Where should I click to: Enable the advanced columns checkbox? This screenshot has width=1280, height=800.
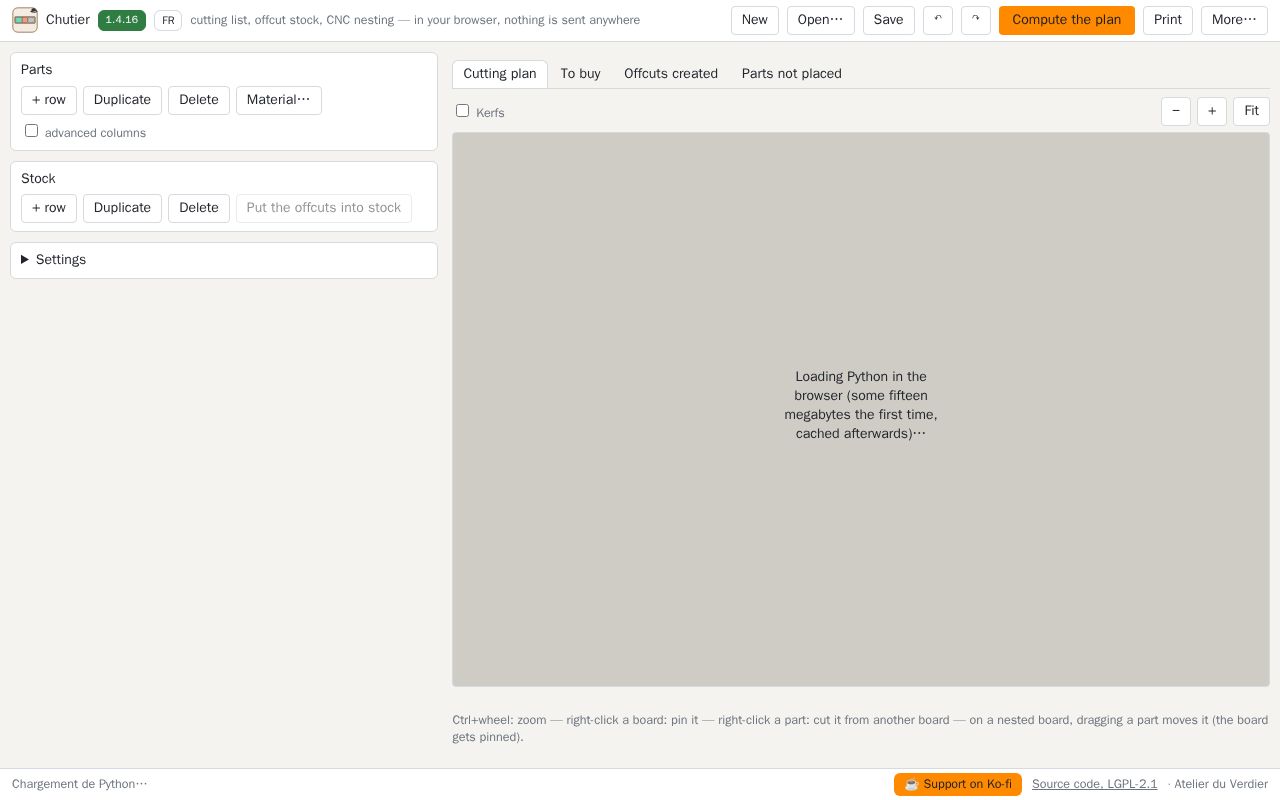pyautogui.click(x=31, y=131)
